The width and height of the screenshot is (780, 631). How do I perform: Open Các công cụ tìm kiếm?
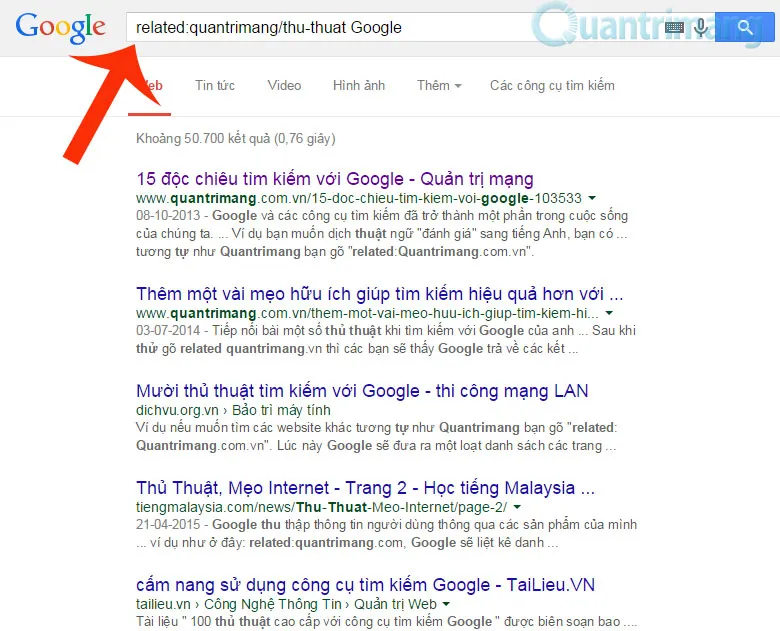[x=552, y=86]
